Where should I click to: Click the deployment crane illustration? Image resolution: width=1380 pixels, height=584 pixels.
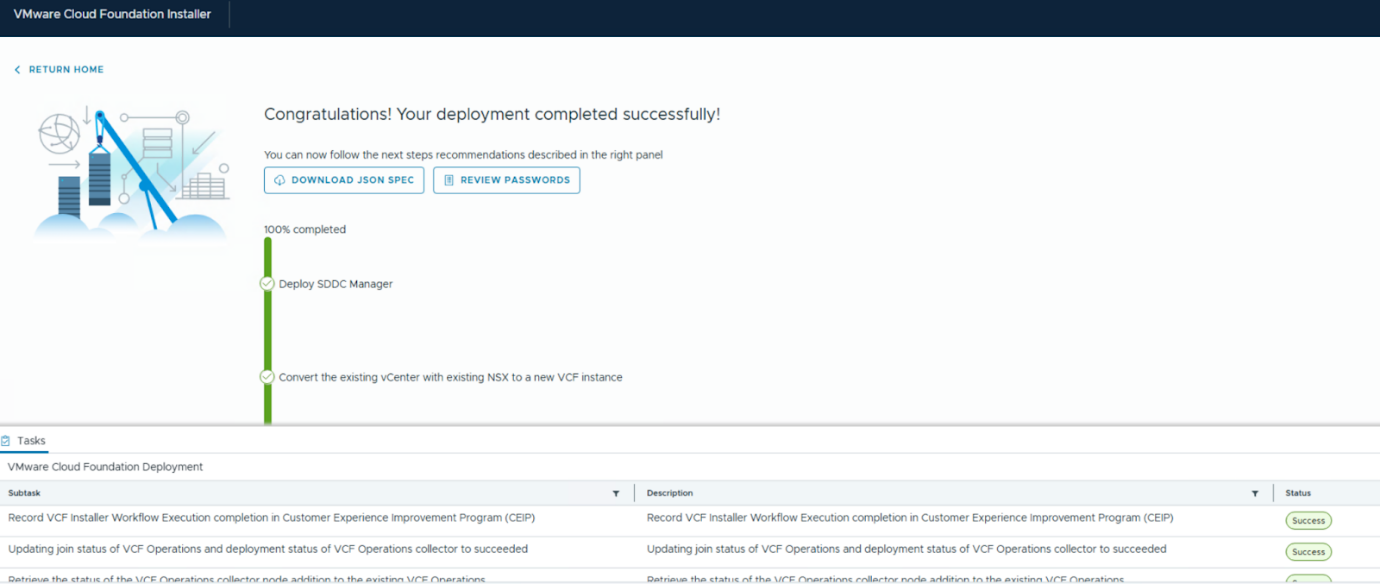point(130,170)
